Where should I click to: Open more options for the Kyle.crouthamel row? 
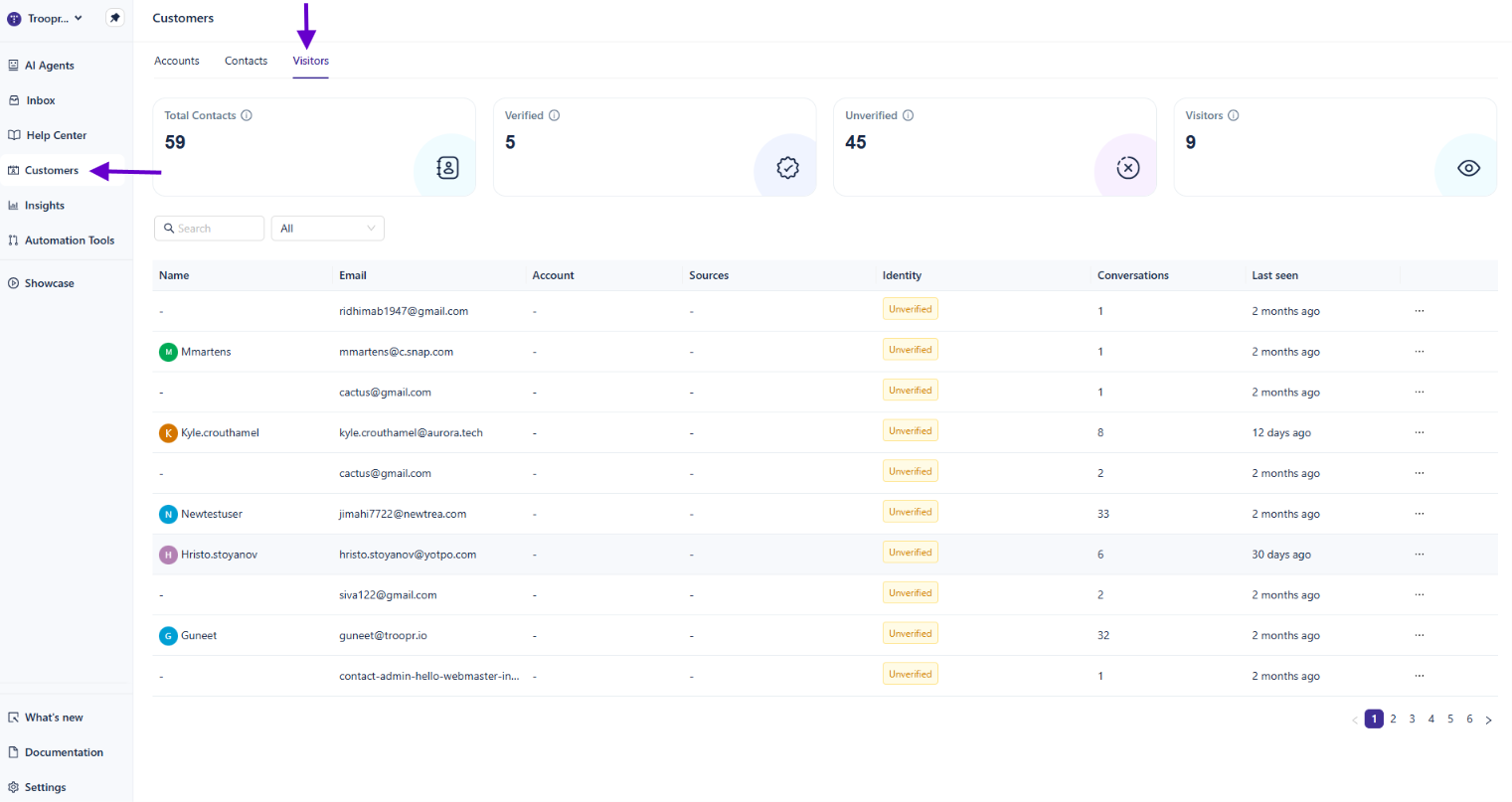coord(1420,432)
